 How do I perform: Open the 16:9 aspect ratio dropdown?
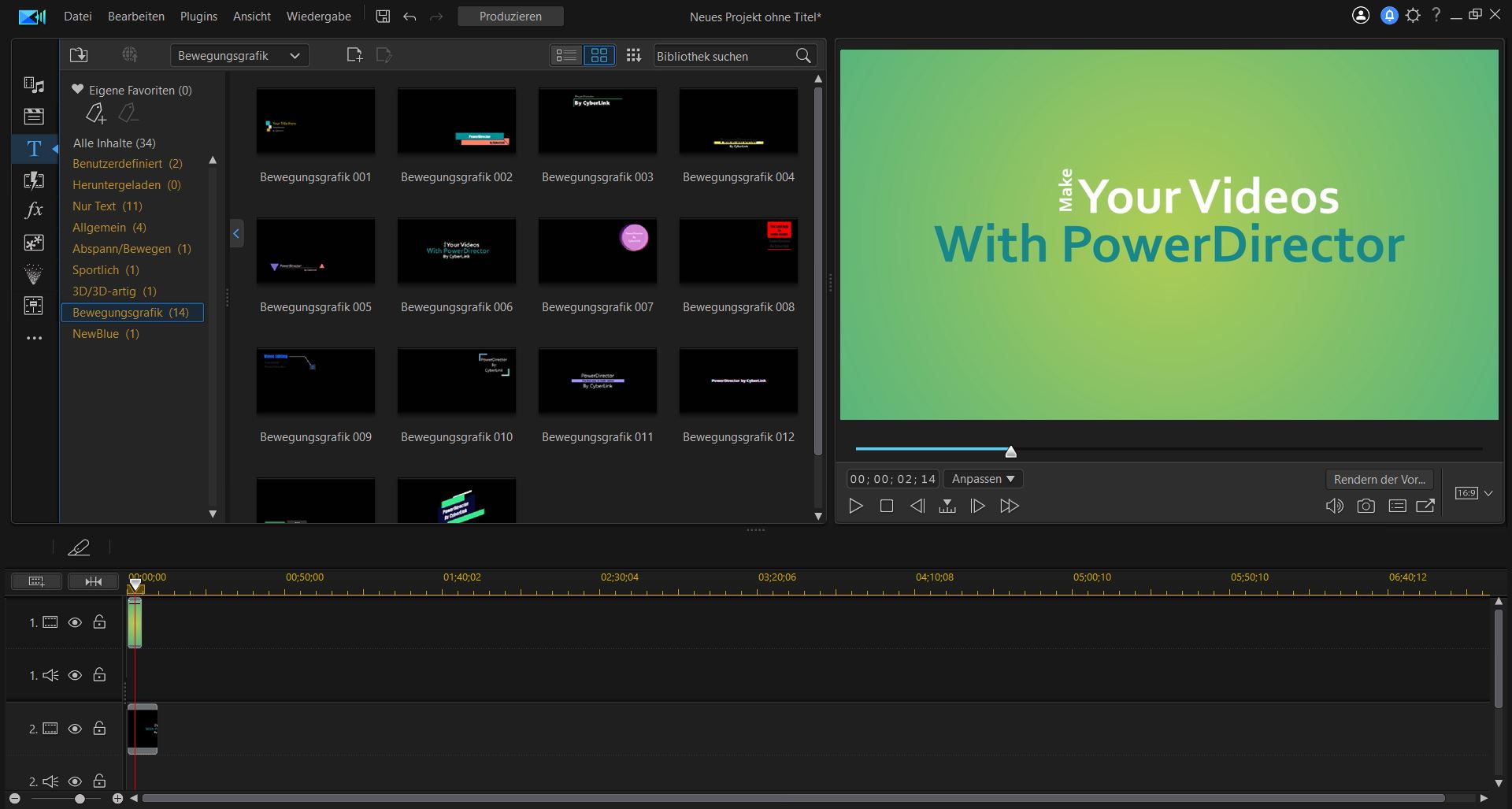(x=1474, y=493)
